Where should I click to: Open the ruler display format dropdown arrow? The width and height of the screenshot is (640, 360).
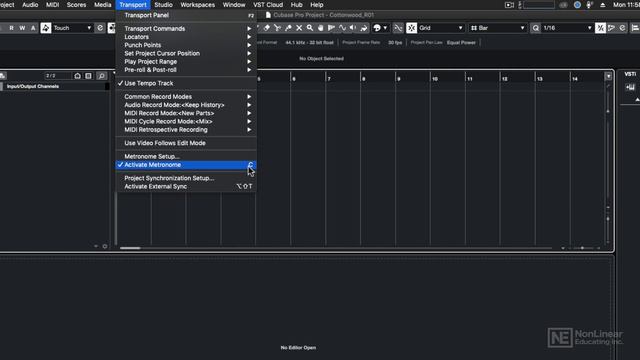pyautogui.click(x=608, y=76)
